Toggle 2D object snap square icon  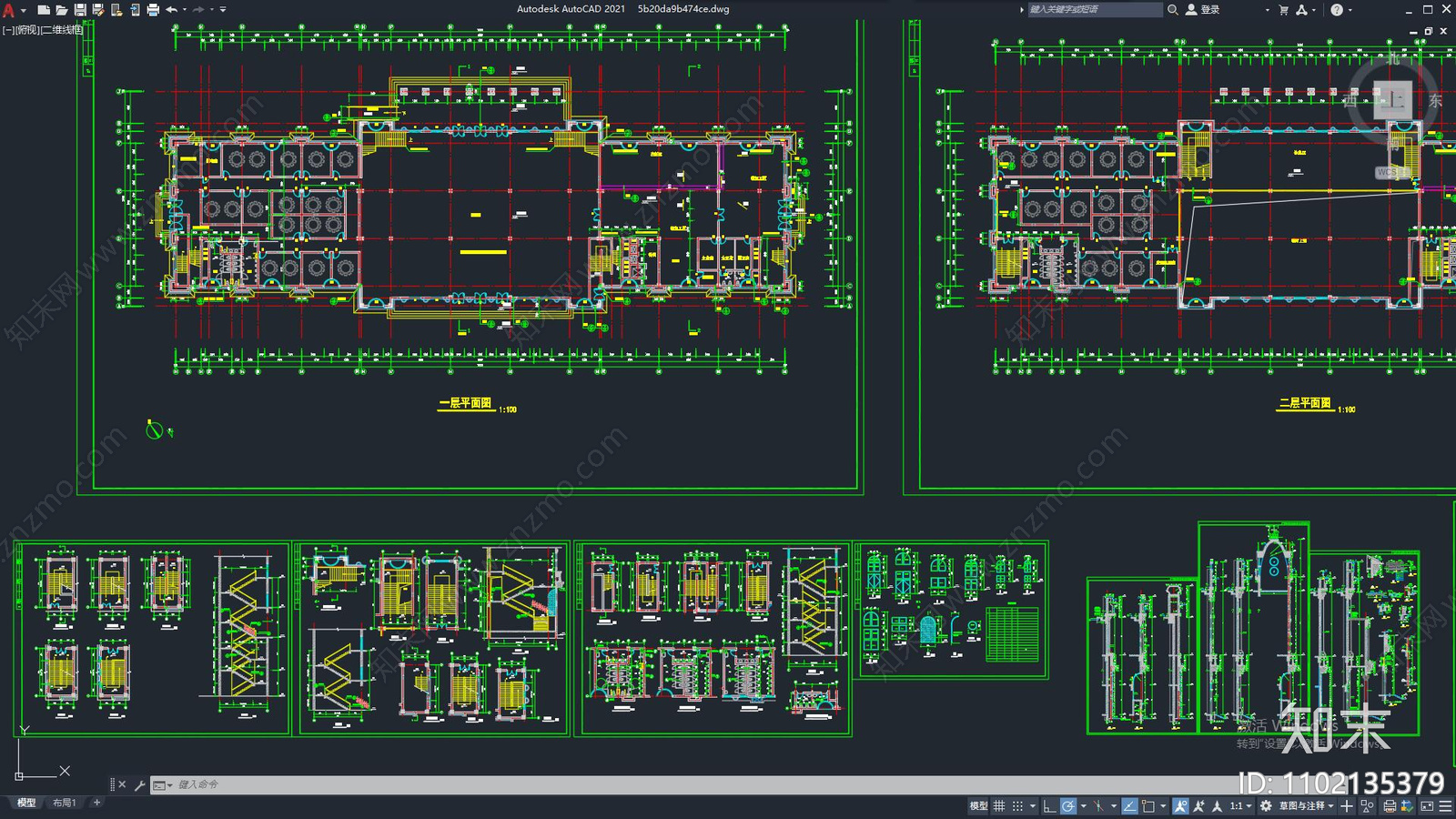[1148, 806]
